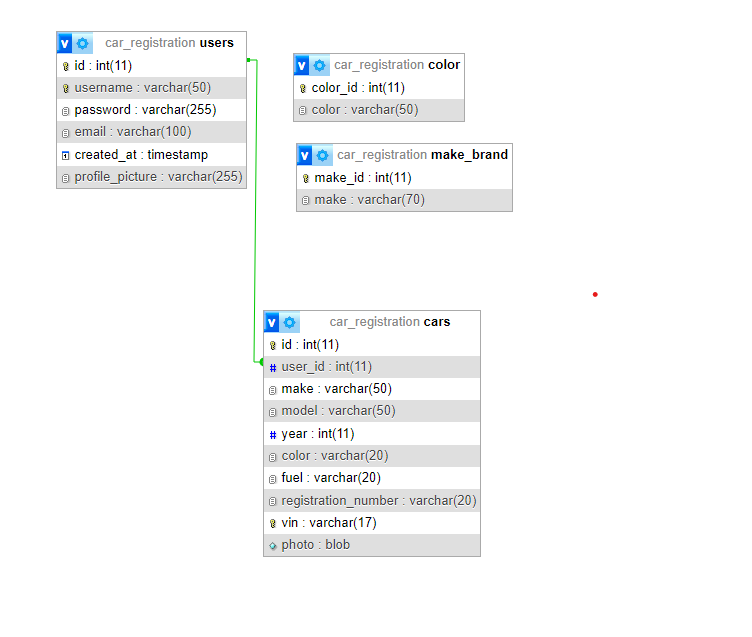Click the red dot on canvas
This screenshot has height=637, width=752.
[x=595, y=294]
